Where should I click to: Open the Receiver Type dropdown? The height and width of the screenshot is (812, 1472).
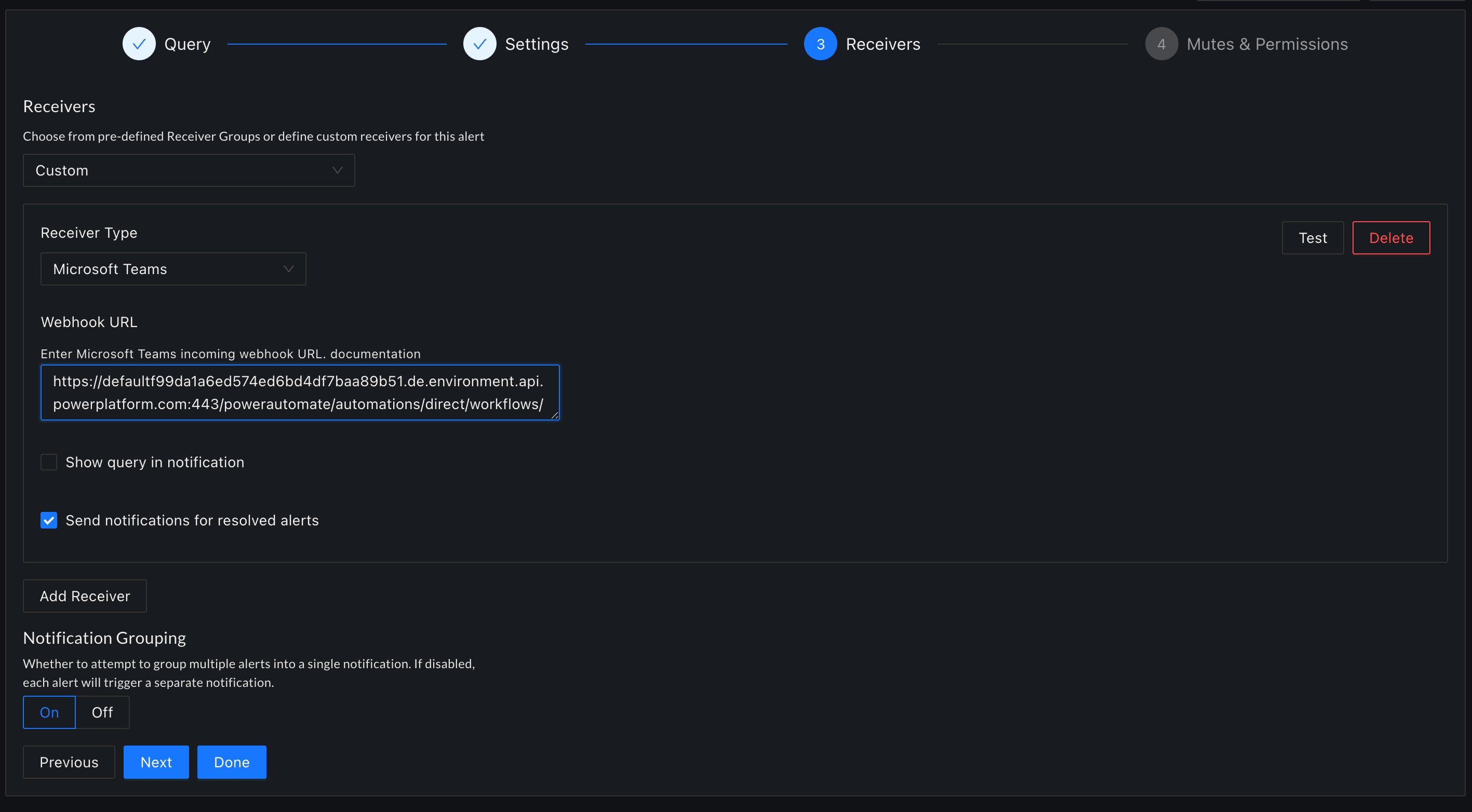173,268
